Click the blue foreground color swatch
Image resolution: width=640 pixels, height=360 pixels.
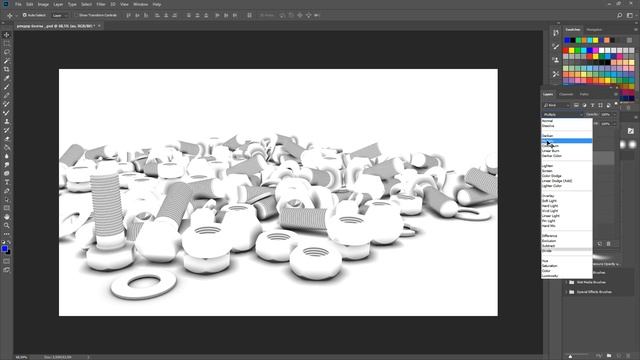coord(4,248)
